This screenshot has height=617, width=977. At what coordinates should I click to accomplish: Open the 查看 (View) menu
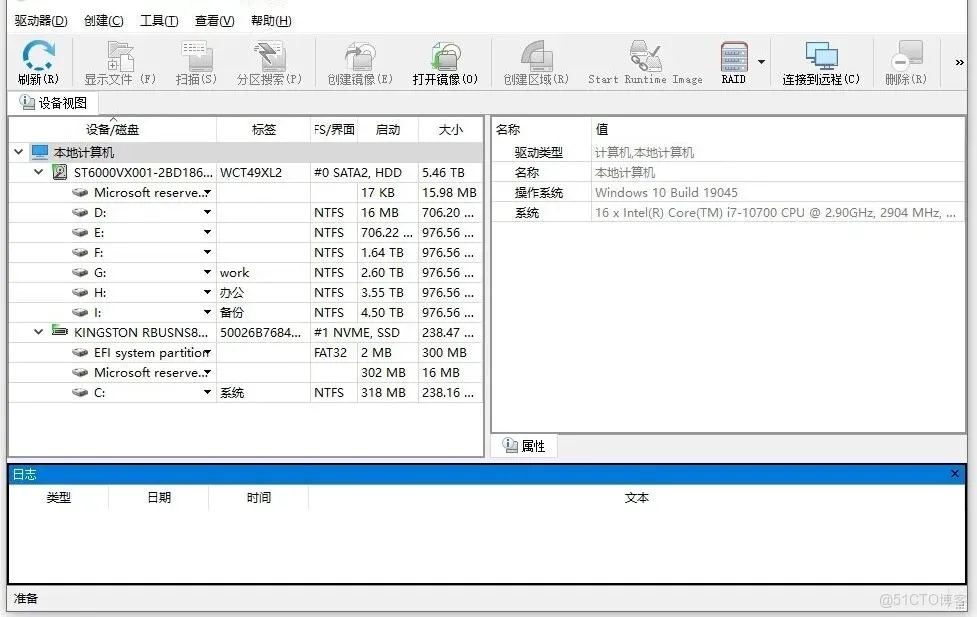(214, 20)
